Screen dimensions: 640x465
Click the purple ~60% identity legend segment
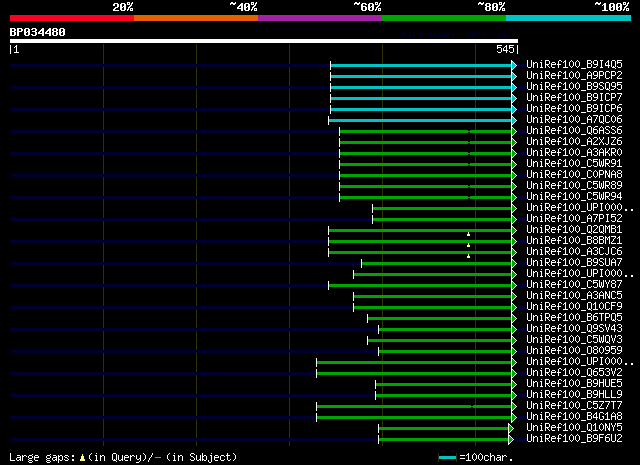point(320,18)
